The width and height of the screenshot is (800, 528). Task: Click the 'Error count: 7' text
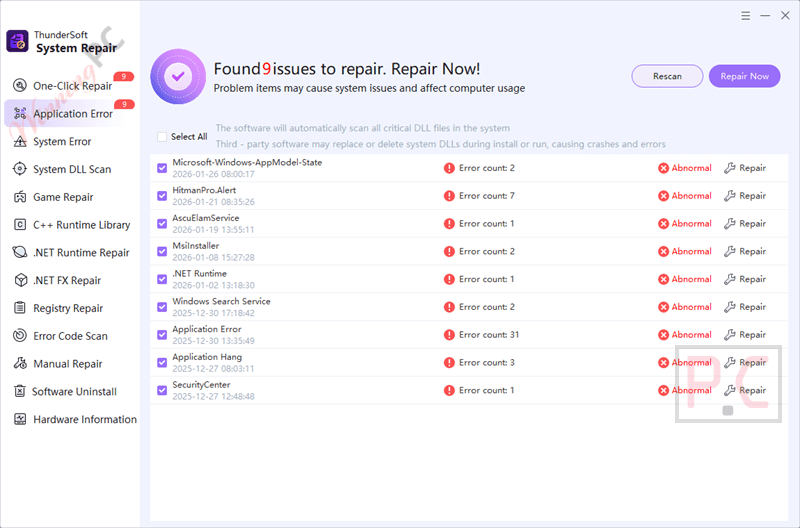[x=487, y=196]
